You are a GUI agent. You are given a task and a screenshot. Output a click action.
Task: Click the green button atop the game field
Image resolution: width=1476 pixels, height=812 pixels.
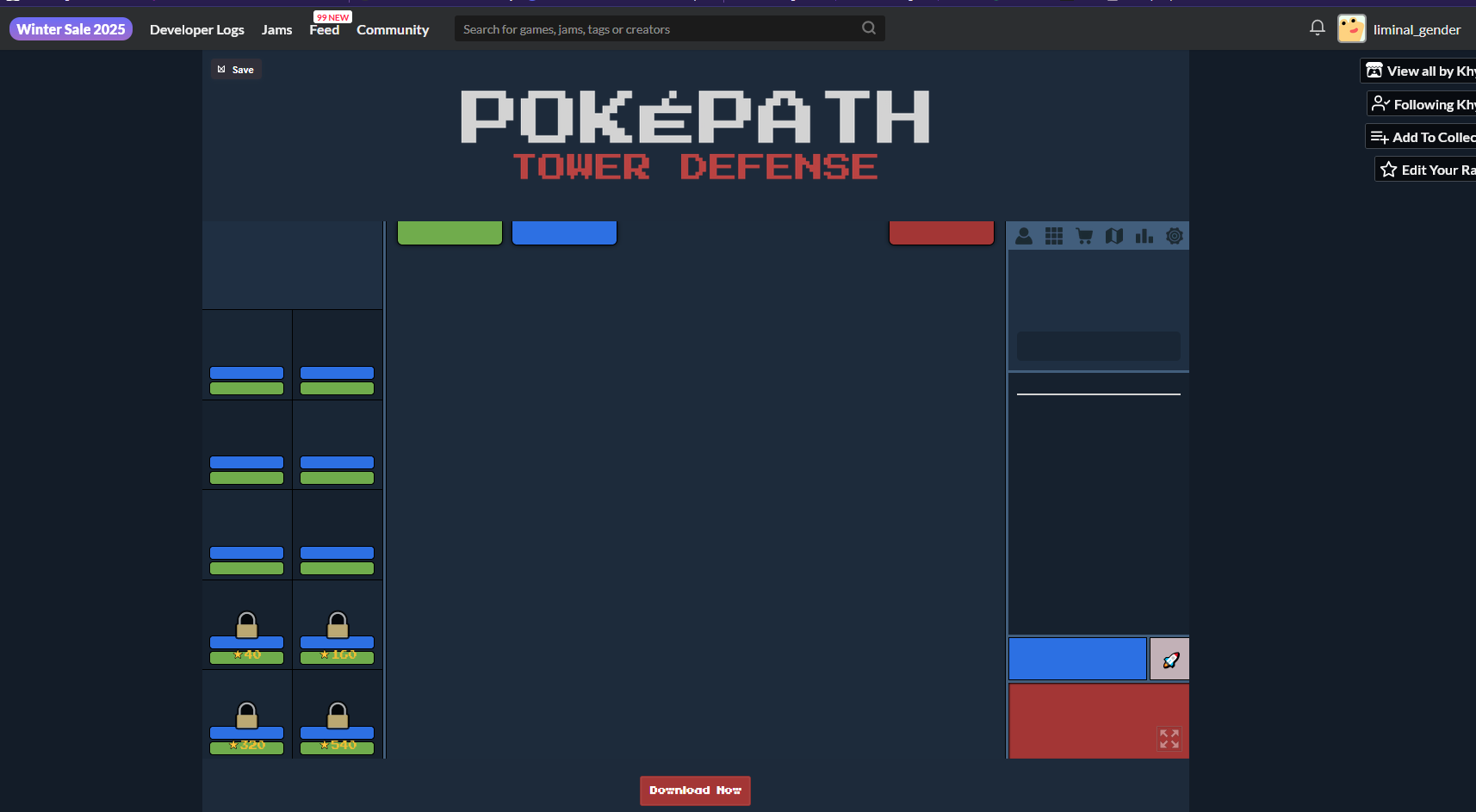point(450,232)
